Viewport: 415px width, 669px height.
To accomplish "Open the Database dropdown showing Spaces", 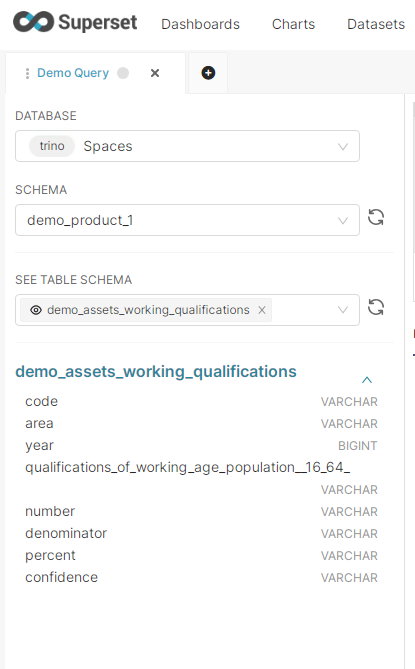I will [x=187, y=146].
